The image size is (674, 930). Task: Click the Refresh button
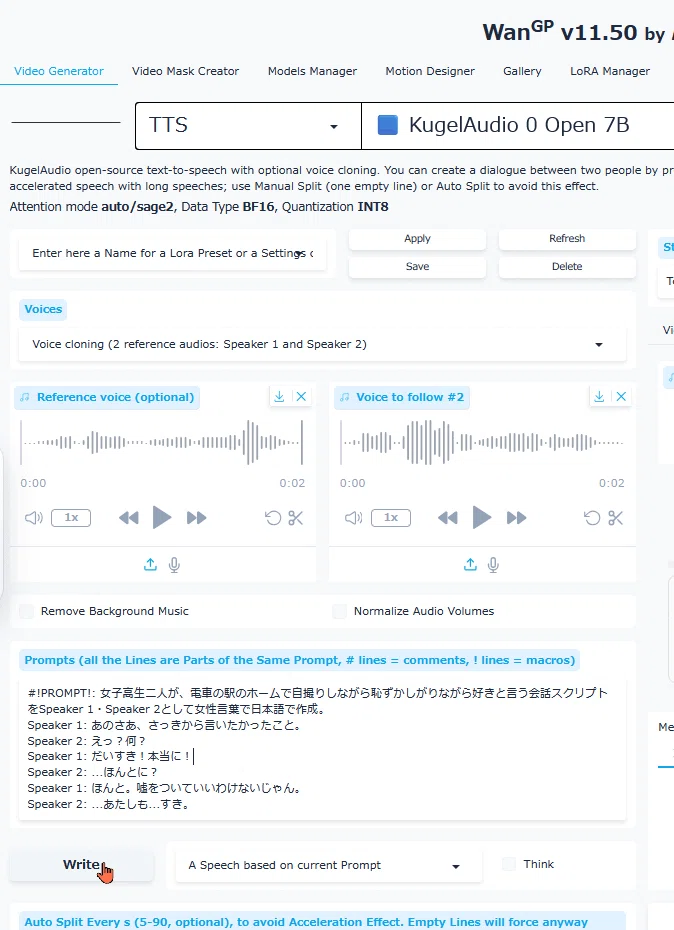pyautogui.click(x=567, y=239)
